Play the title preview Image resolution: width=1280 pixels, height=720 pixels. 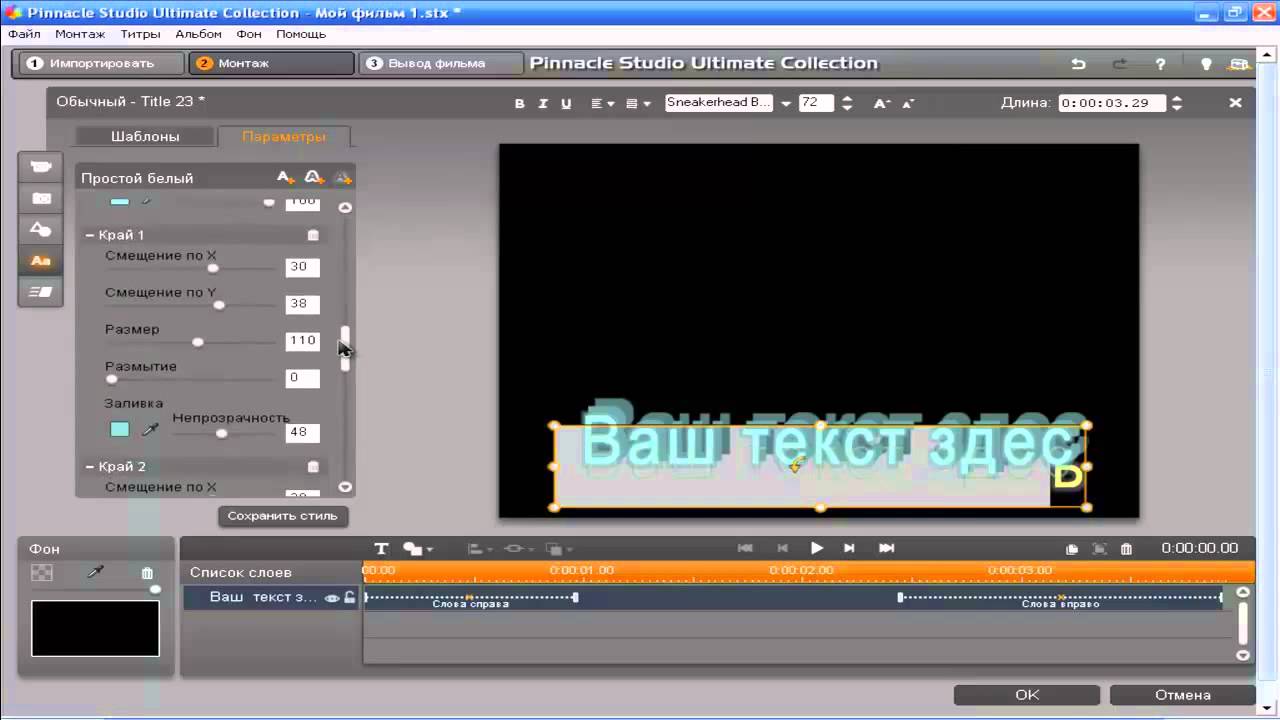point(816,548)
